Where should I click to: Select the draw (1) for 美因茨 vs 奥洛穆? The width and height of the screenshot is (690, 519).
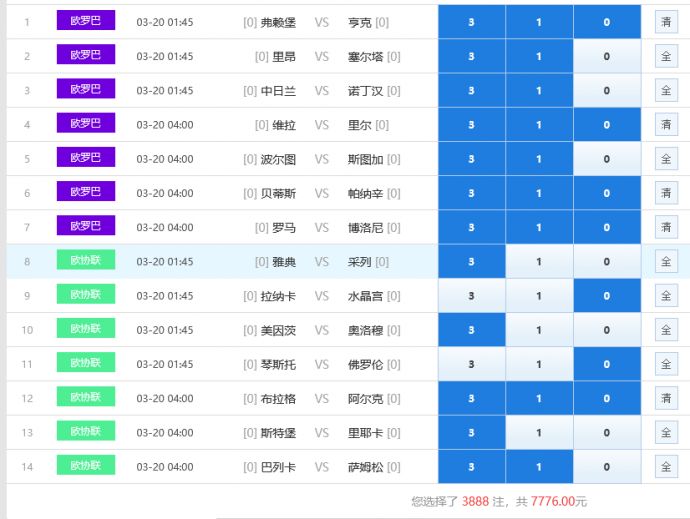tap(539, 330)
